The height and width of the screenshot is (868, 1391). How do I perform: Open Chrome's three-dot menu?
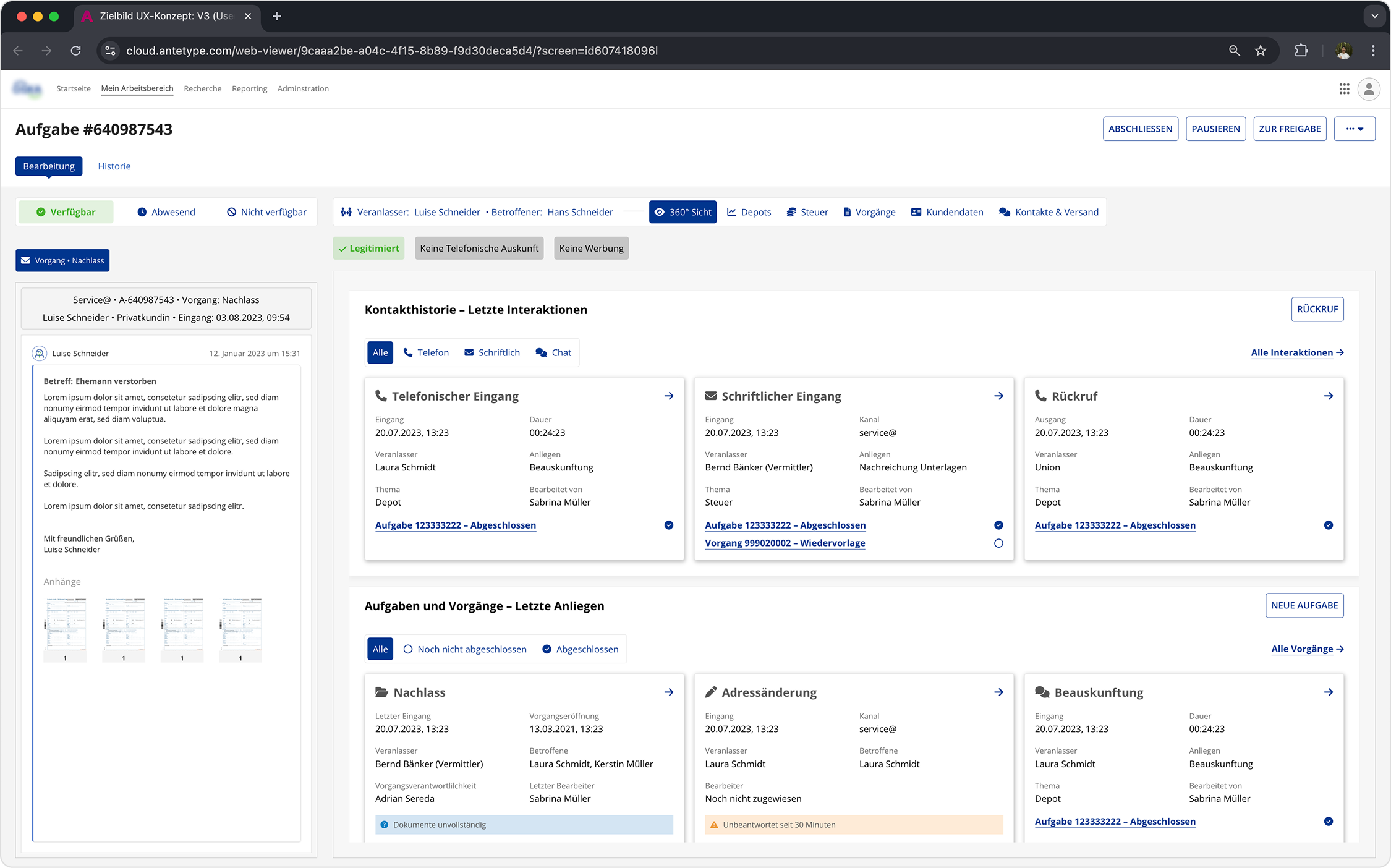(1373, 51)
